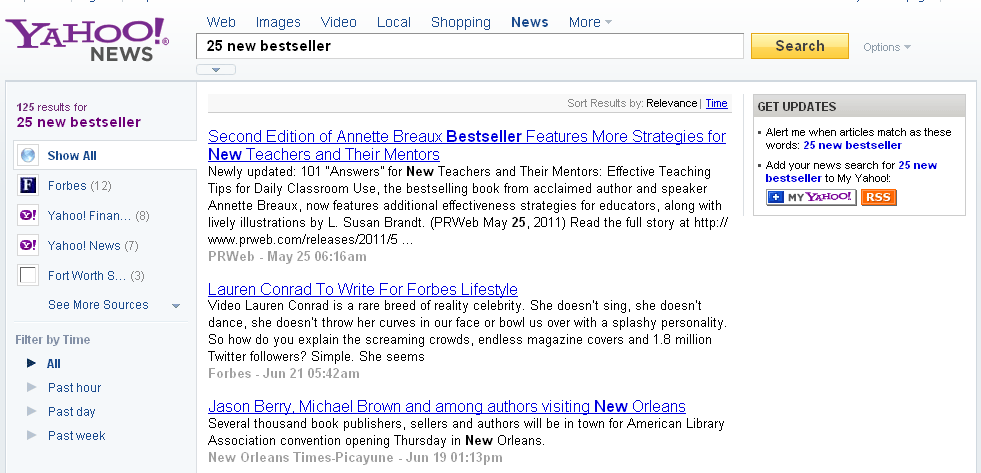Click the arrow beside Past week
Image resolution: width=981 pixels, height=473 pixels.
(32, 435)
